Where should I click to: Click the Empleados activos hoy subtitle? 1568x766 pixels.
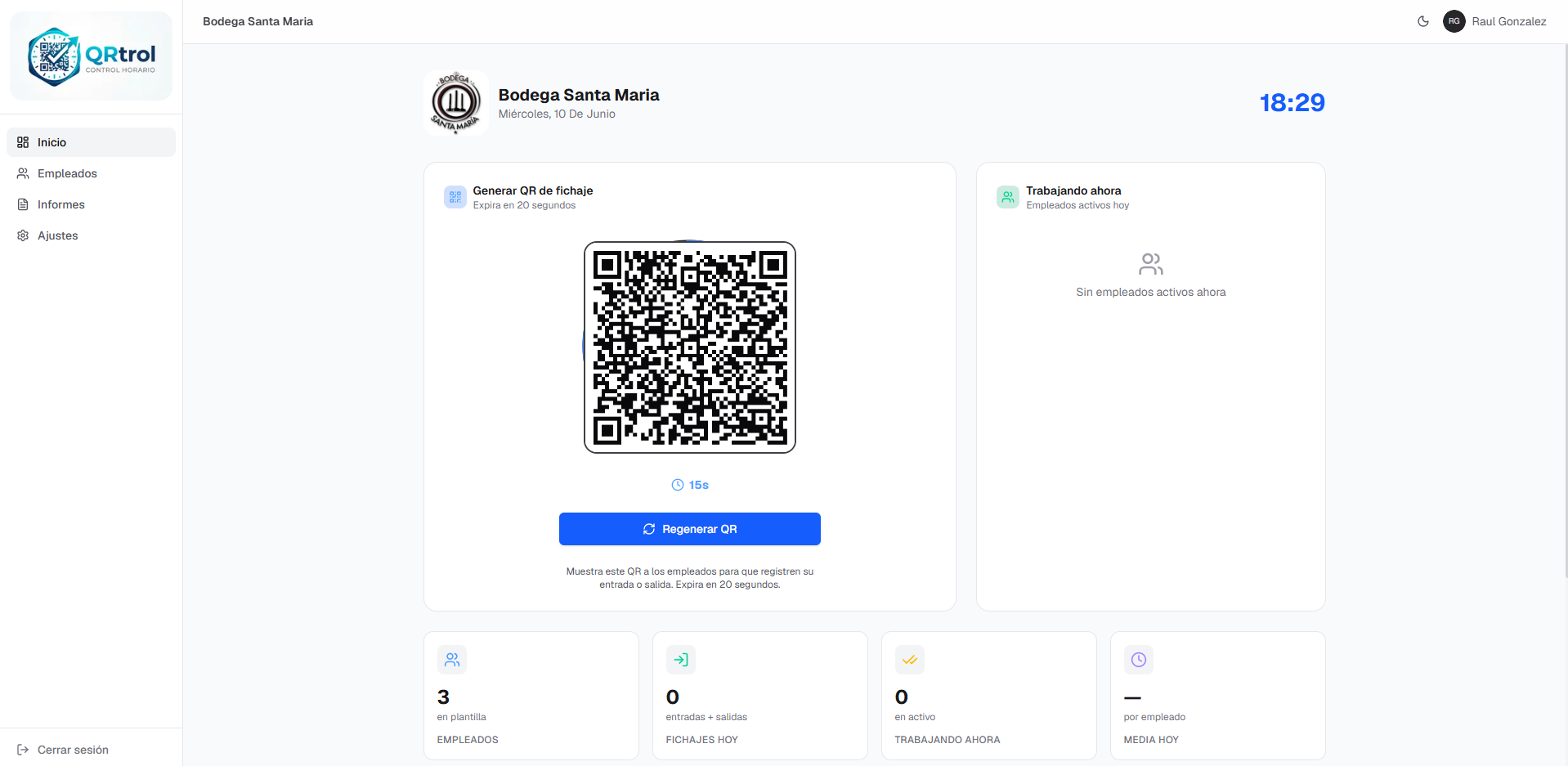tap(1077, 205)
